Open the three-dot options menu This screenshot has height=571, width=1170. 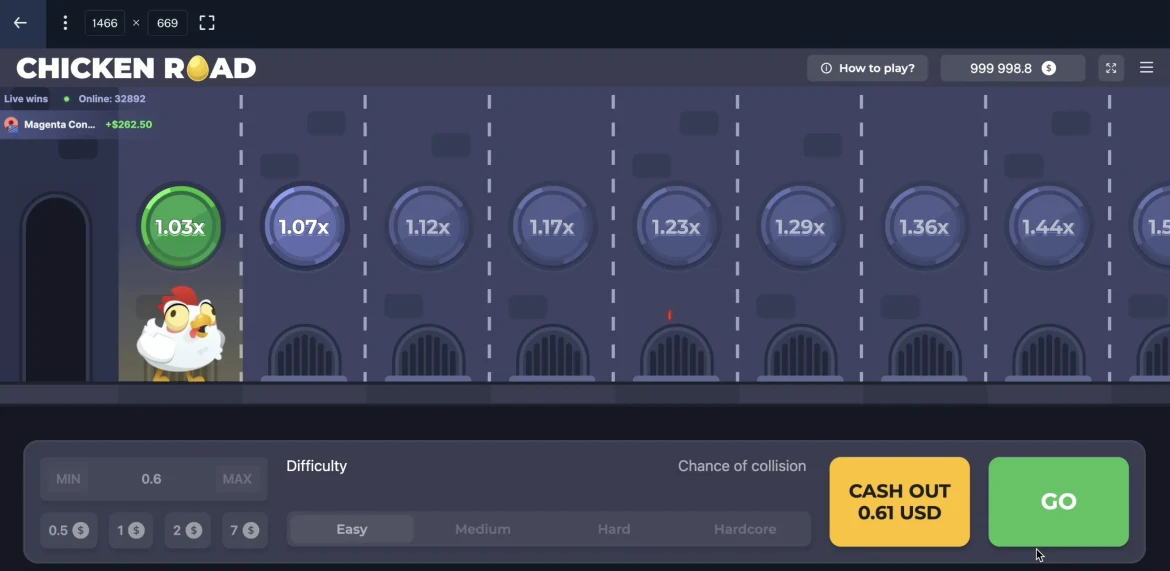click(65, 23)
